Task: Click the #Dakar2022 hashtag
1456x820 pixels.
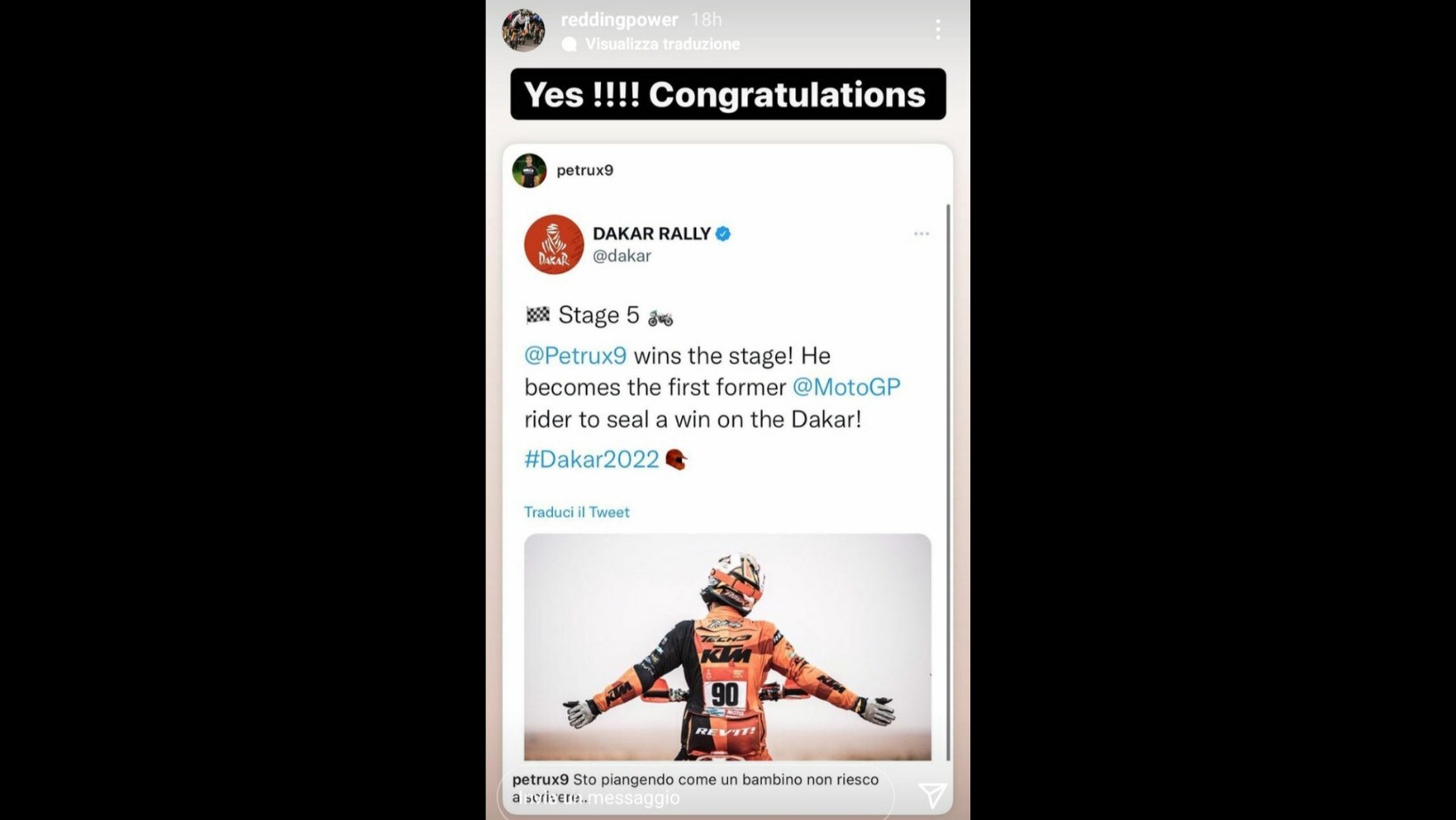Action: pos(592,459)
